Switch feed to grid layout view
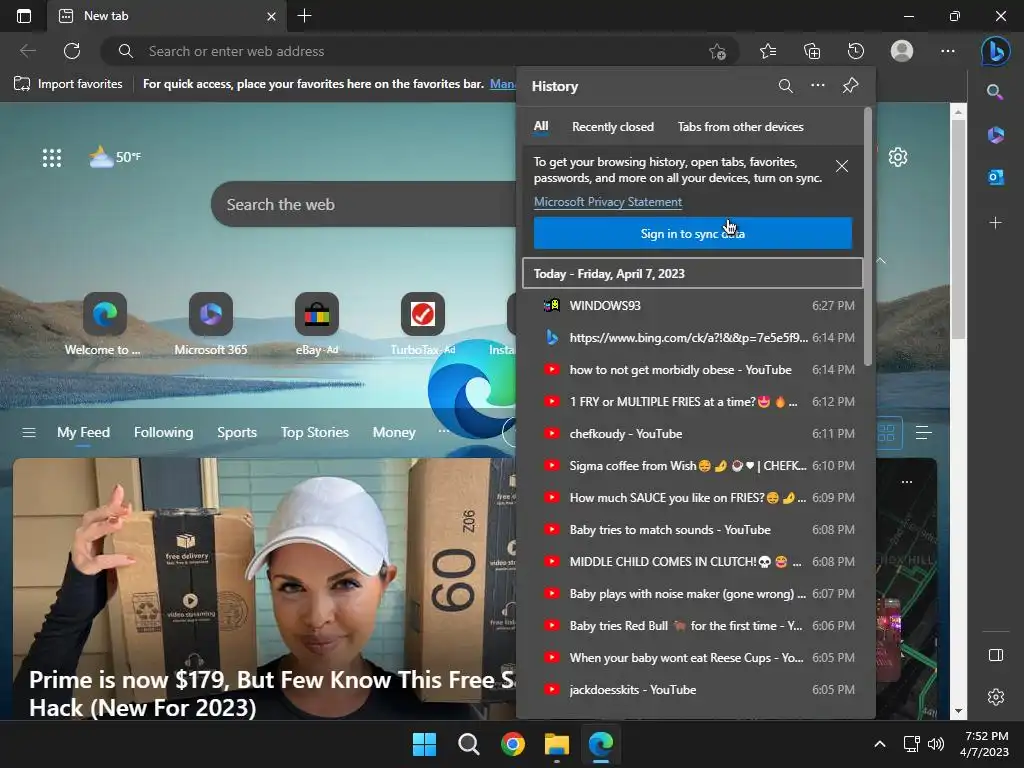 pyautogui.click(x=886, y=433)
